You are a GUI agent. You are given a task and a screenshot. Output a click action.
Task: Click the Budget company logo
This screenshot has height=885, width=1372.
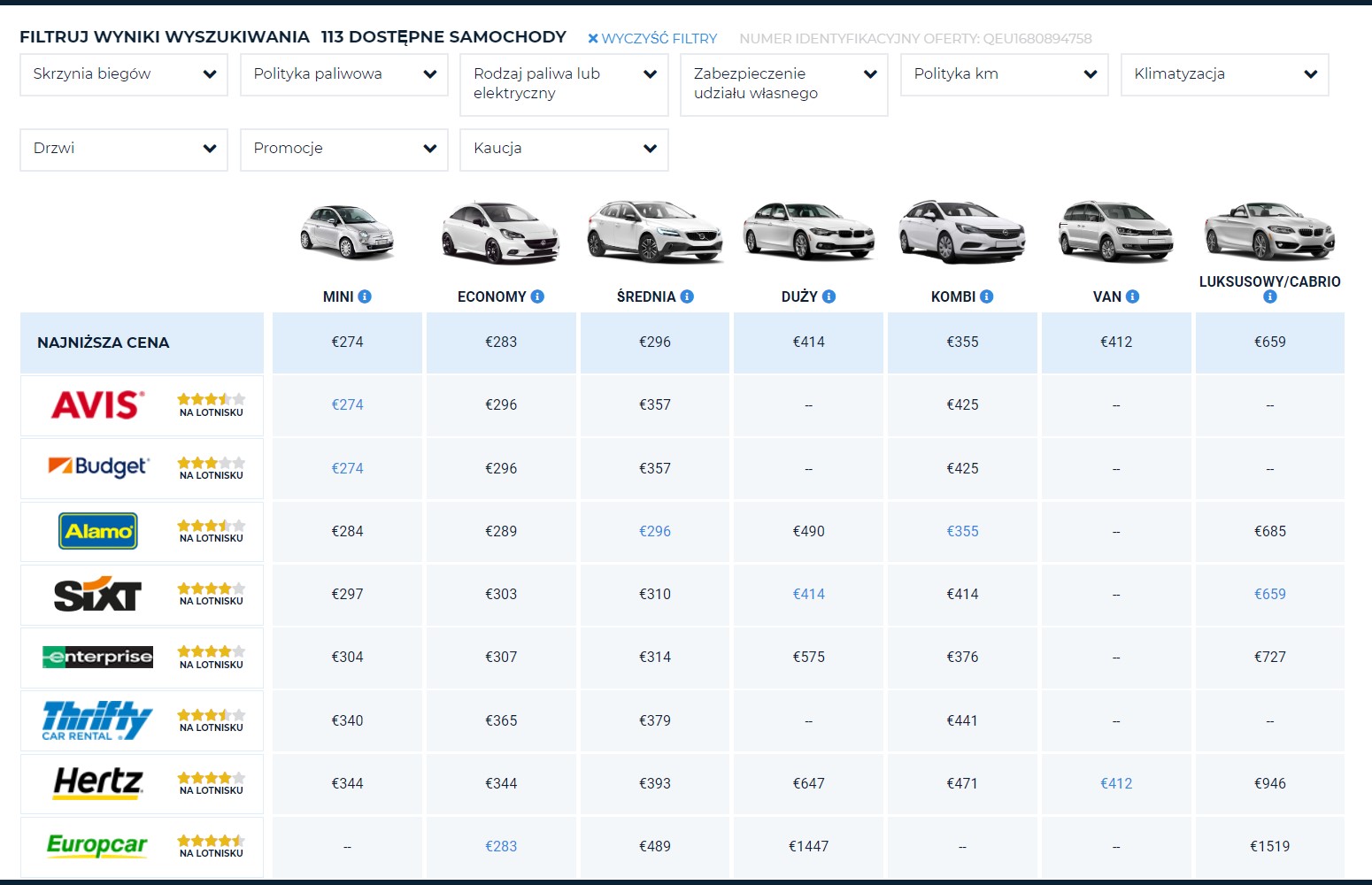(98, 466)
